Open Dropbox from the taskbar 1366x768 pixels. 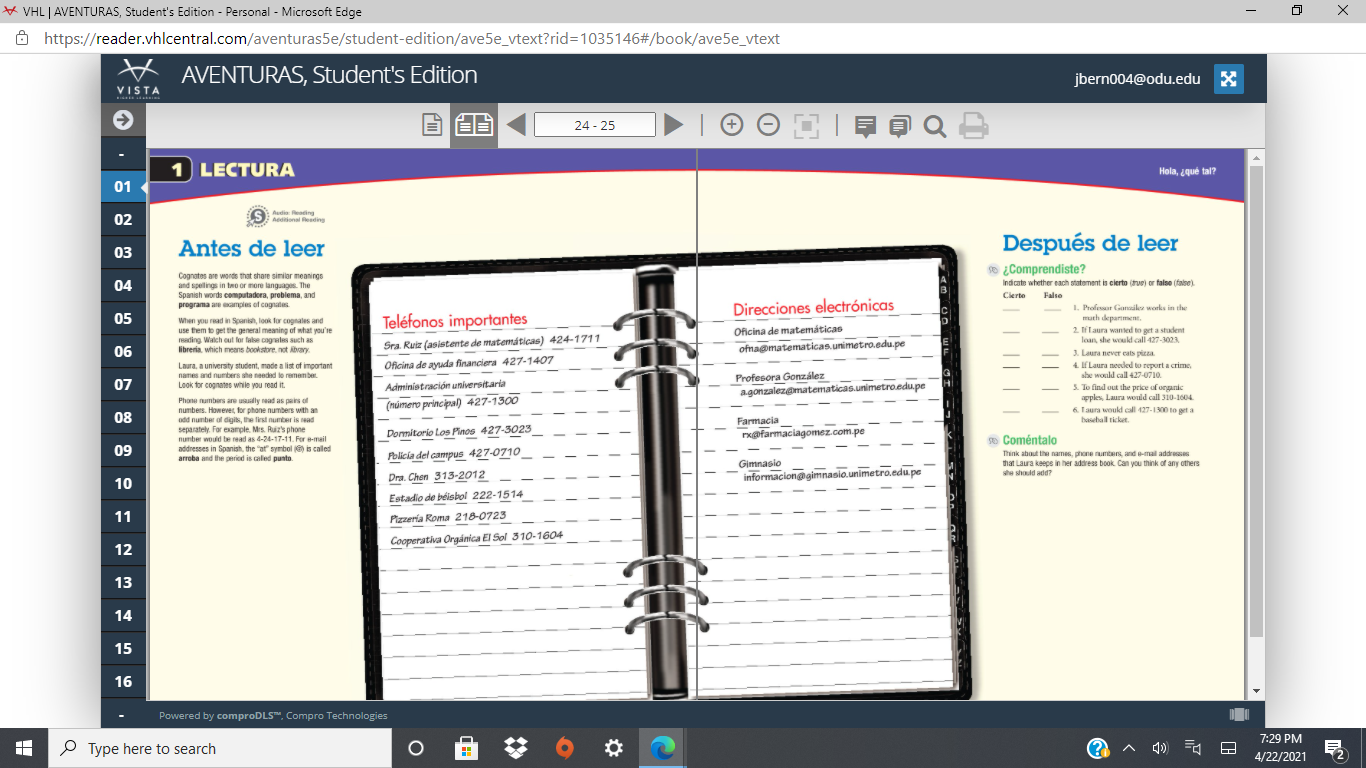(516, 748)
